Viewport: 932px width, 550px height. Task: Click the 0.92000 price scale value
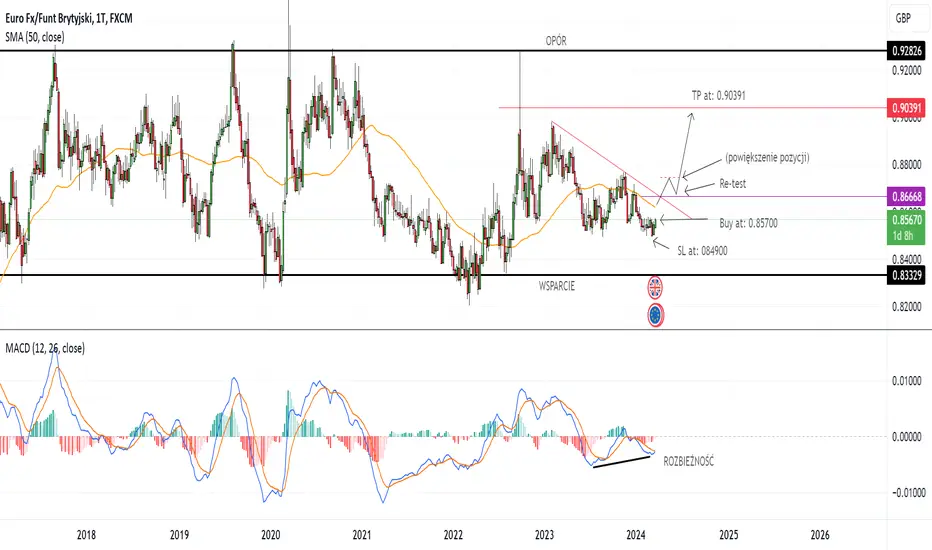[x=907, y=70]
